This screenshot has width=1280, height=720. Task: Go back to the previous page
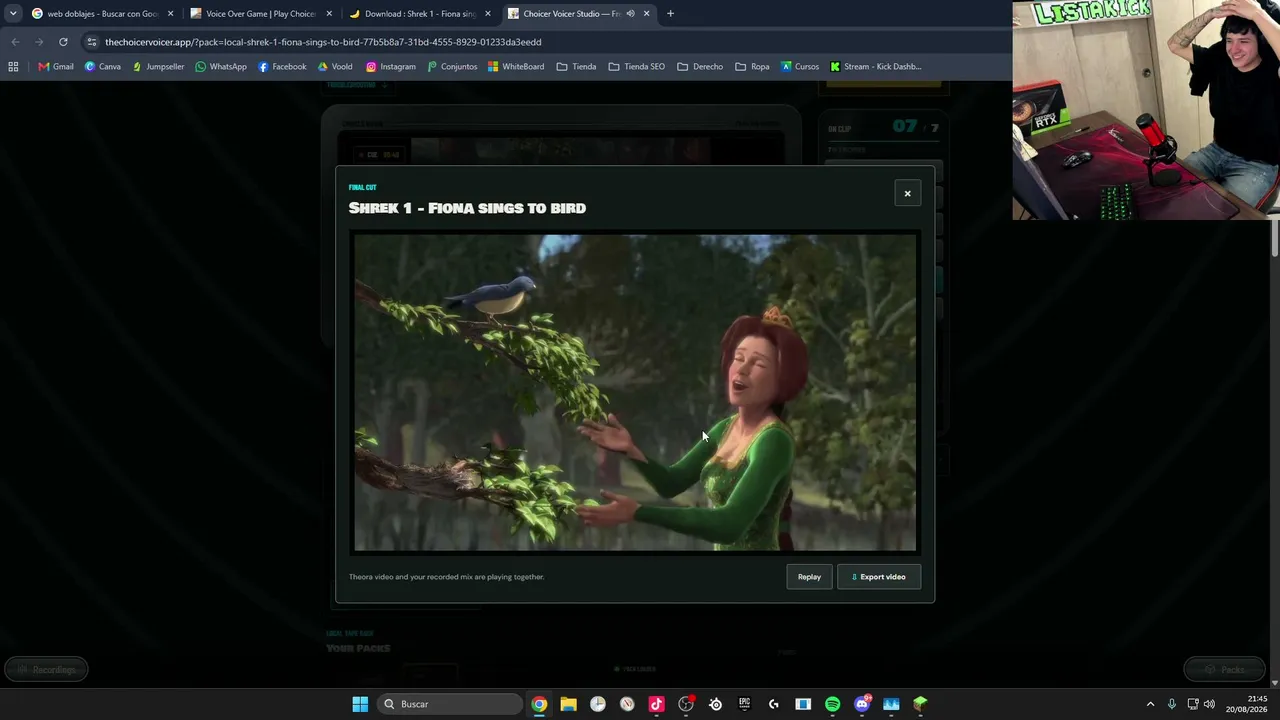click(15, 42)
